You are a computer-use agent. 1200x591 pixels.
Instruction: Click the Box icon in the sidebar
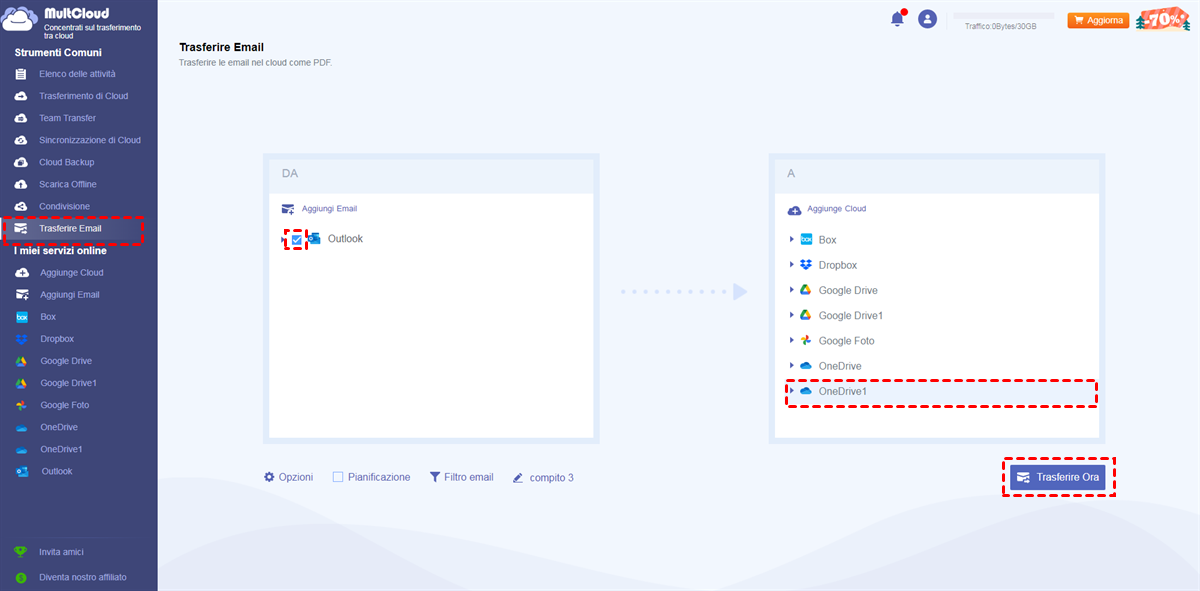[22, 317]
